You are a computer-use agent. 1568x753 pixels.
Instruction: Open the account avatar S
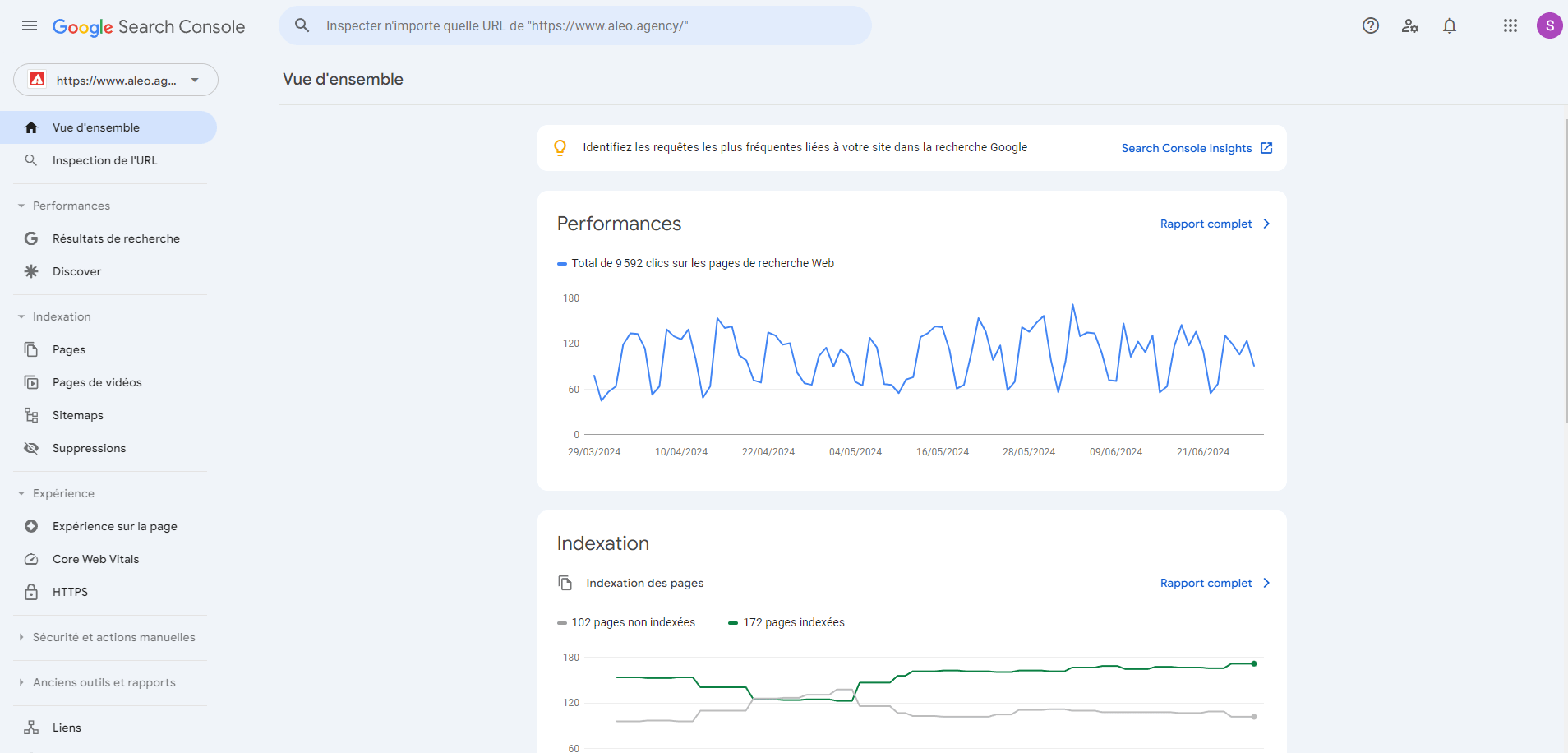point(1550,25)
